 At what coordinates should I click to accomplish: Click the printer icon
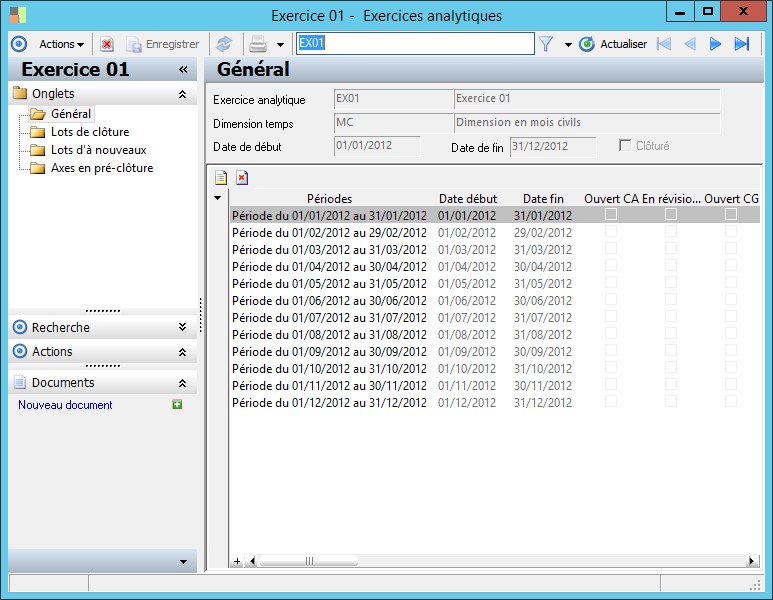coord(258,44)
